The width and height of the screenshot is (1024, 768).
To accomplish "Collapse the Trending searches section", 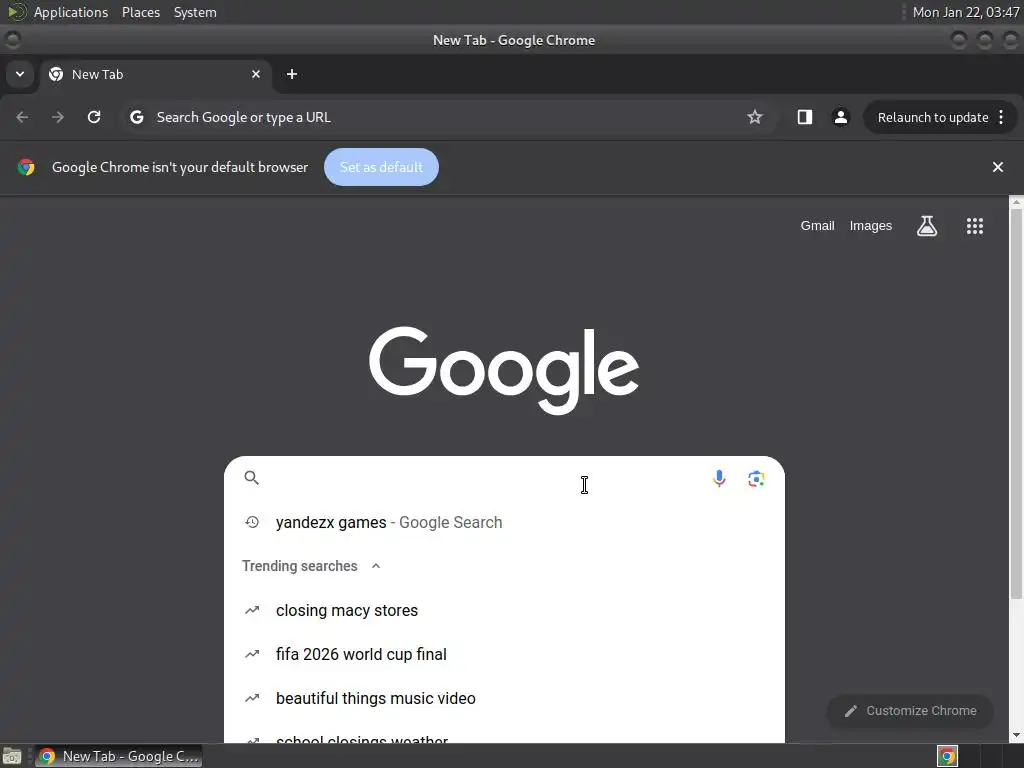I will (x=376, y=566).
